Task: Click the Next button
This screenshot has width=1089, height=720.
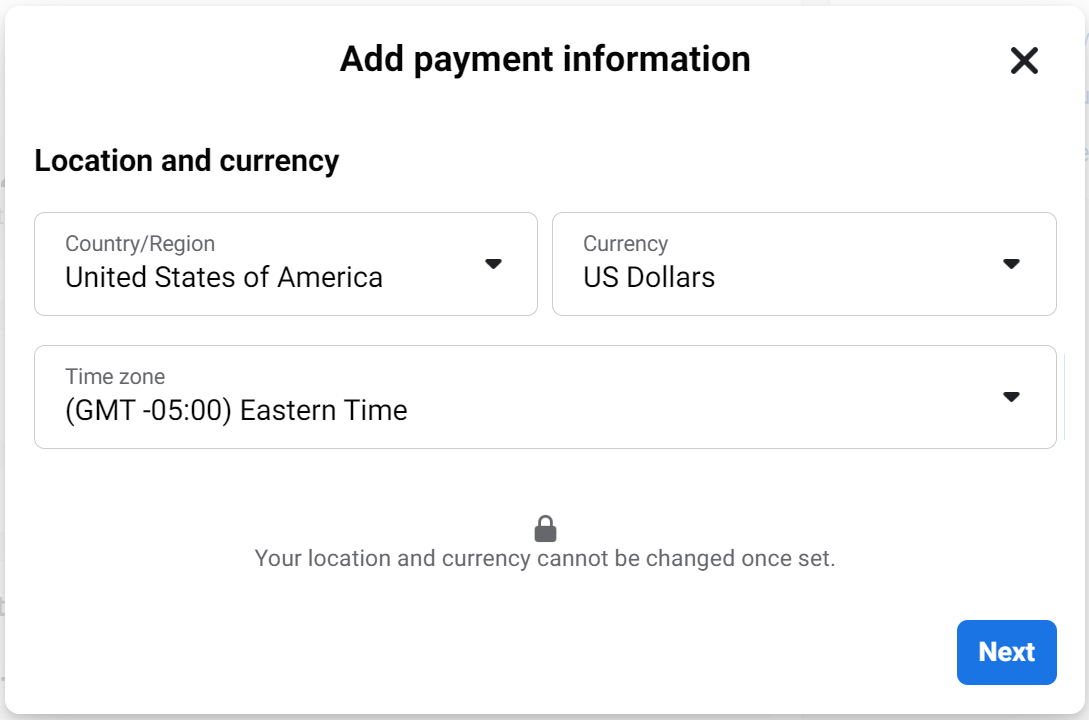Action: 1006,652
